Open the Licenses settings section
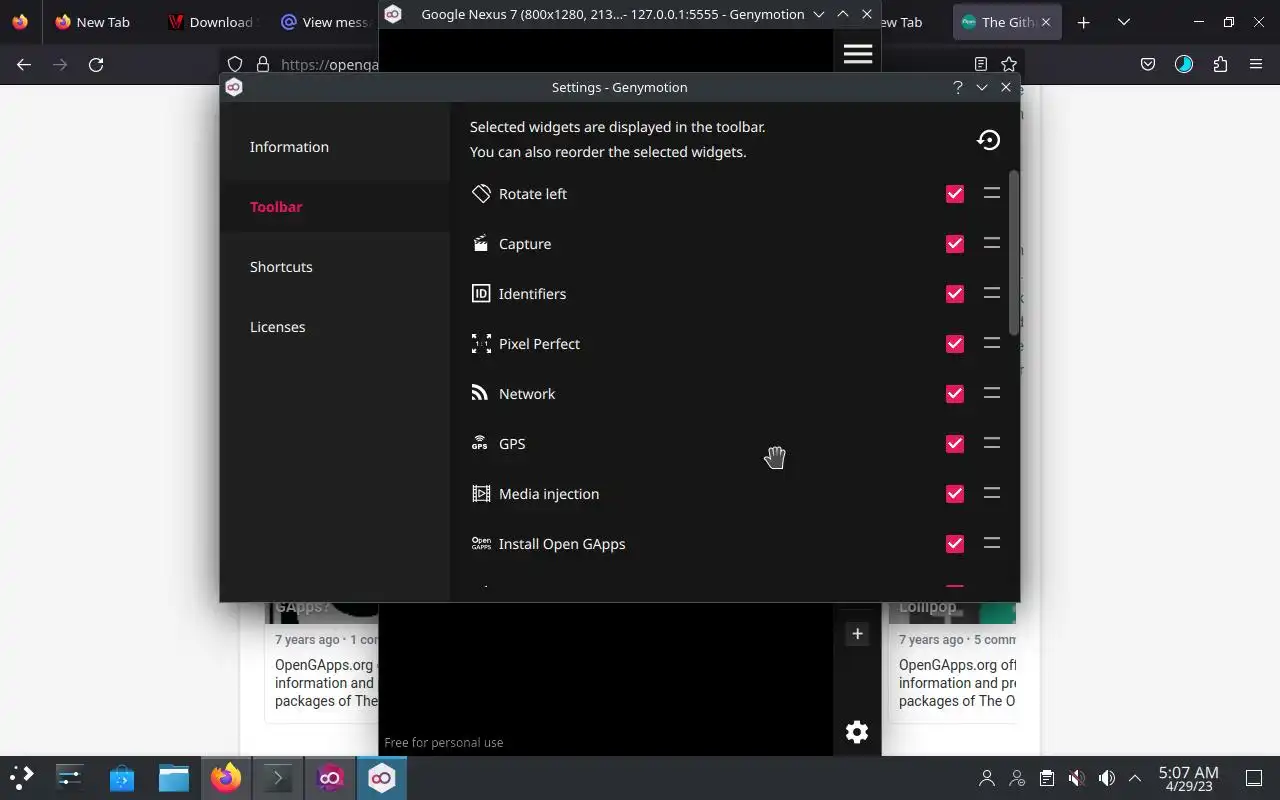Viewport: 1280px width, 800px height. click(x=335, y=327)
